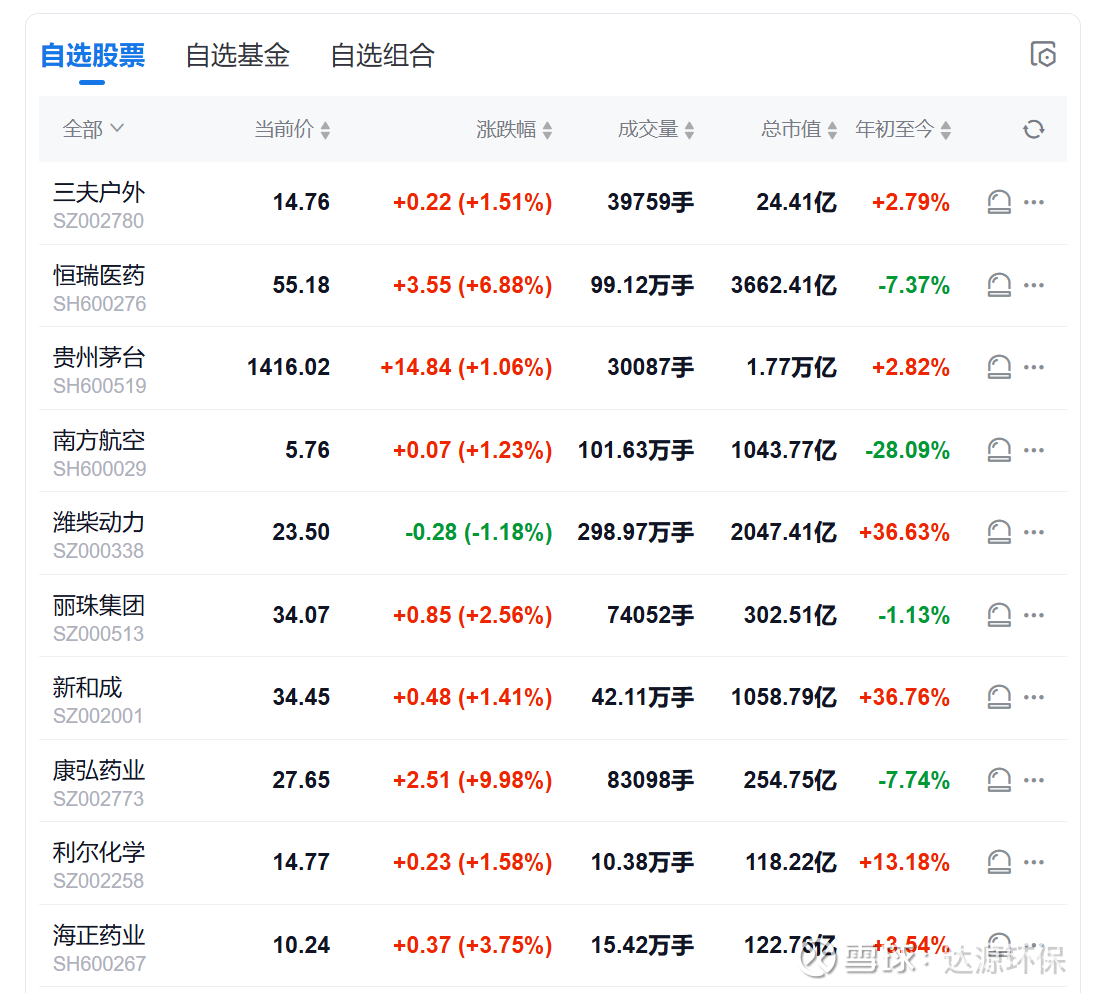Screen dimensions: 1098x993
Task: Open stock 海正药业 SH600267
Action: coord(99,947)
